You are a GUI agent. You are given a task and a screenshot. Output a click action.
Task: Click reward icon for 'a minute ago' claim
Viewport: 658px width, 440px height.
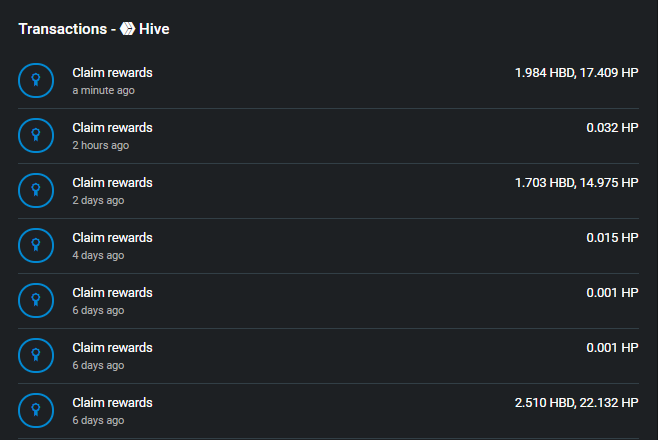click(36, 81)
